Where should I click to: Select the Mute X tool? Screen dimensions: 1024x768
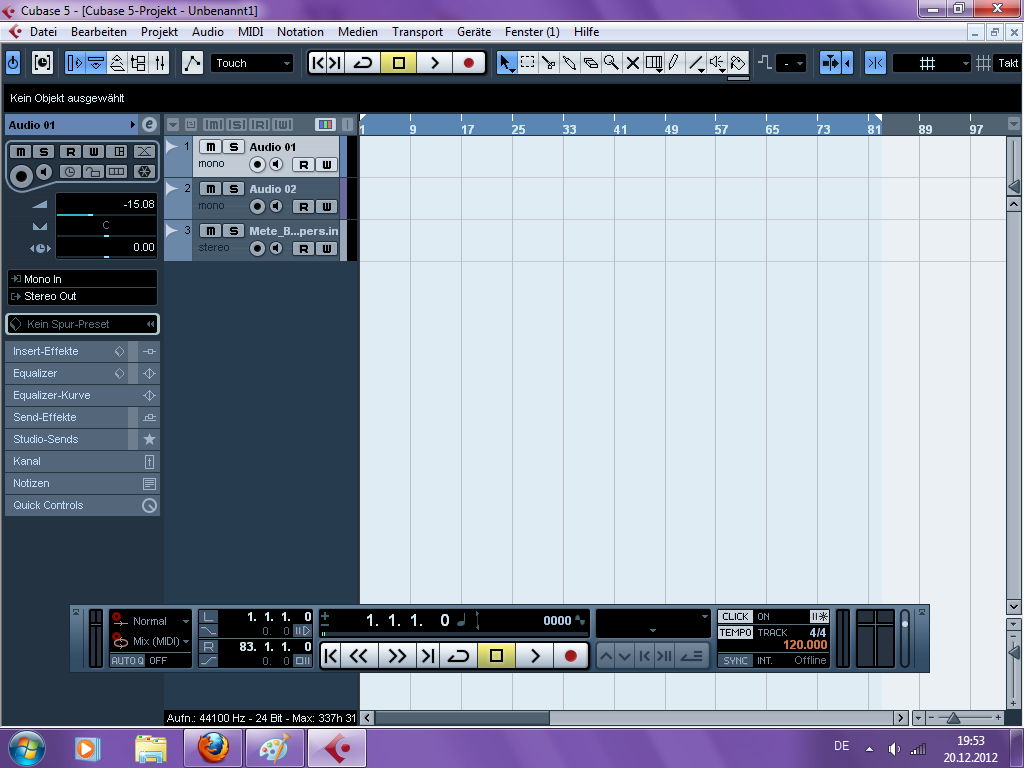pyautogui.click(x=632, y=63)
